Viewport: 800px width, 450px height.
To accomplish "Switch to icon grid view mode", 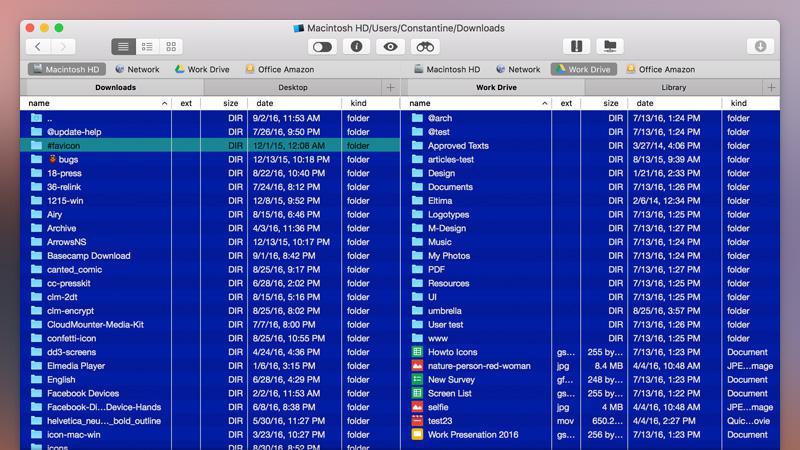I will pyautogui.click(x=171, y=46).
